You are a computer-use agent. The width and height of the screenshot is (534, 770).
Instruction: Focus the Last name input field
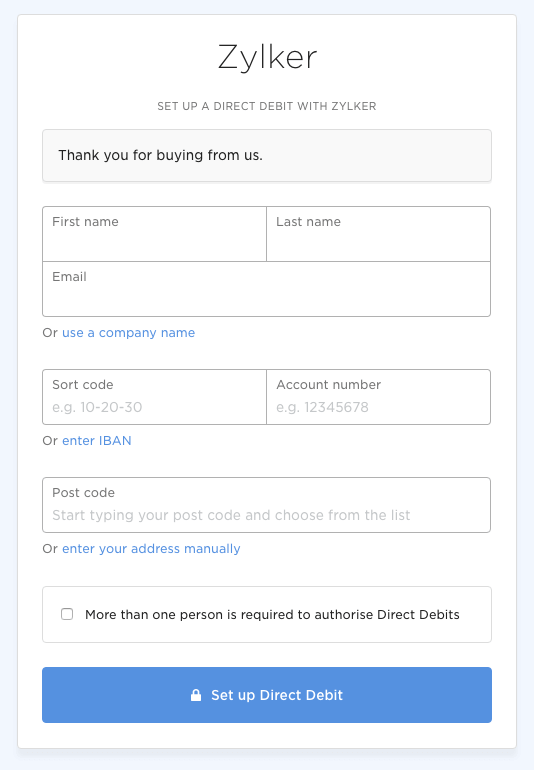coord(378,234)
